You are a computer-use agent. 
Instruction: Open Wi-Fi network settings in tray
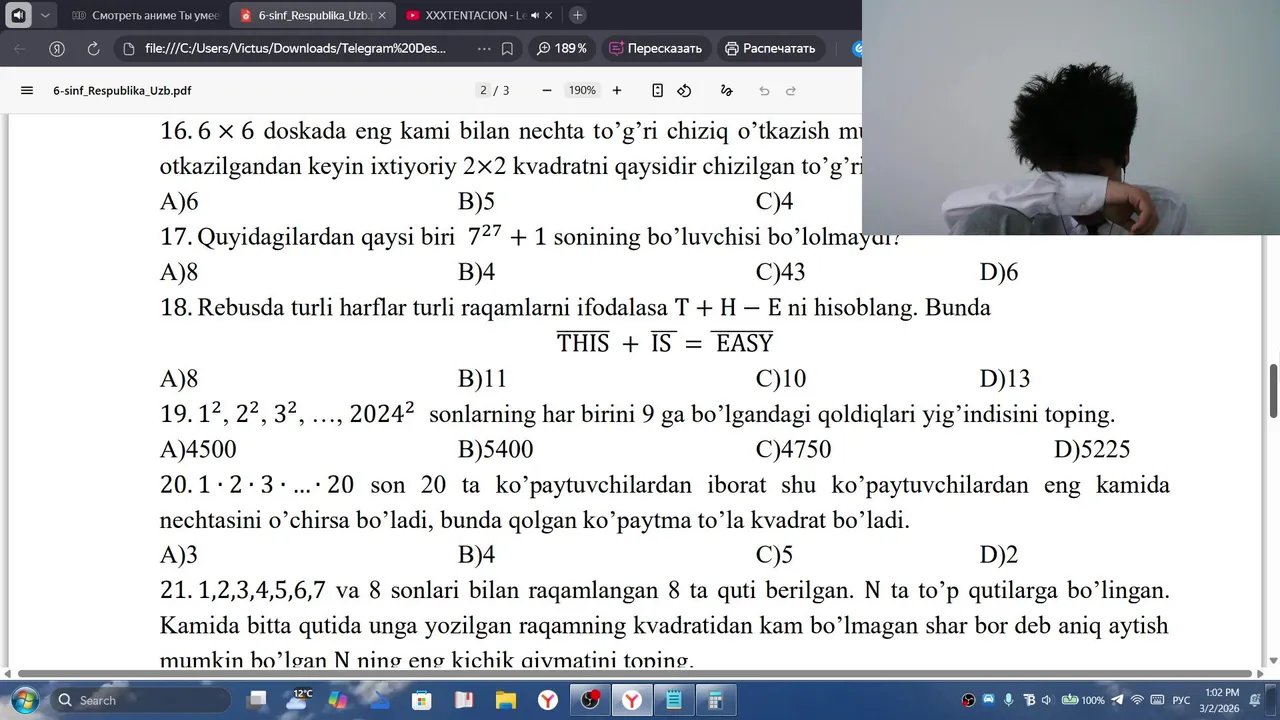(x=1138, y=700)
